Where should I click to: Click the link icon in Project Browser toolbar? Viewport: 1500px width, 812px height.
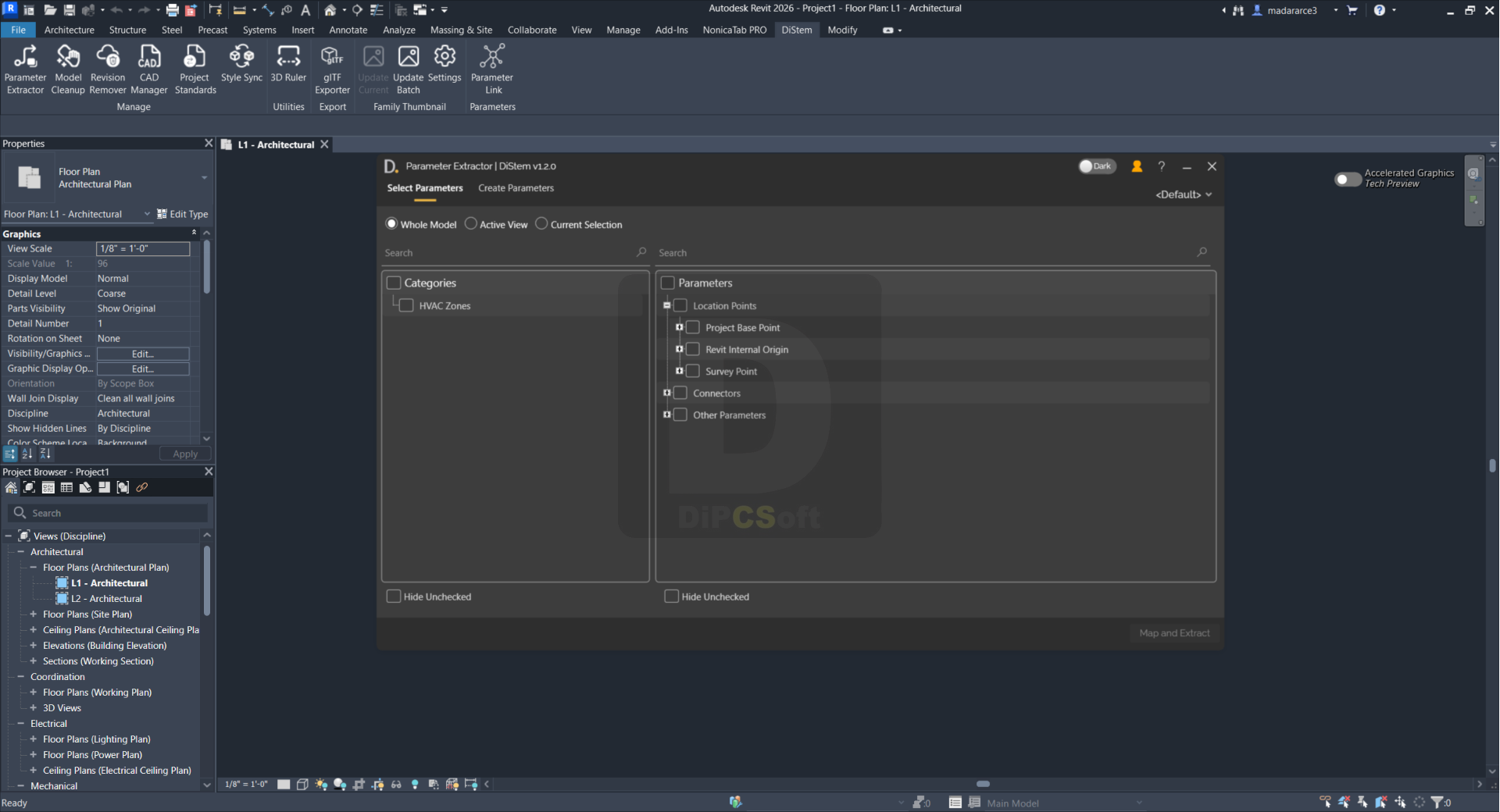coord(141,487)
